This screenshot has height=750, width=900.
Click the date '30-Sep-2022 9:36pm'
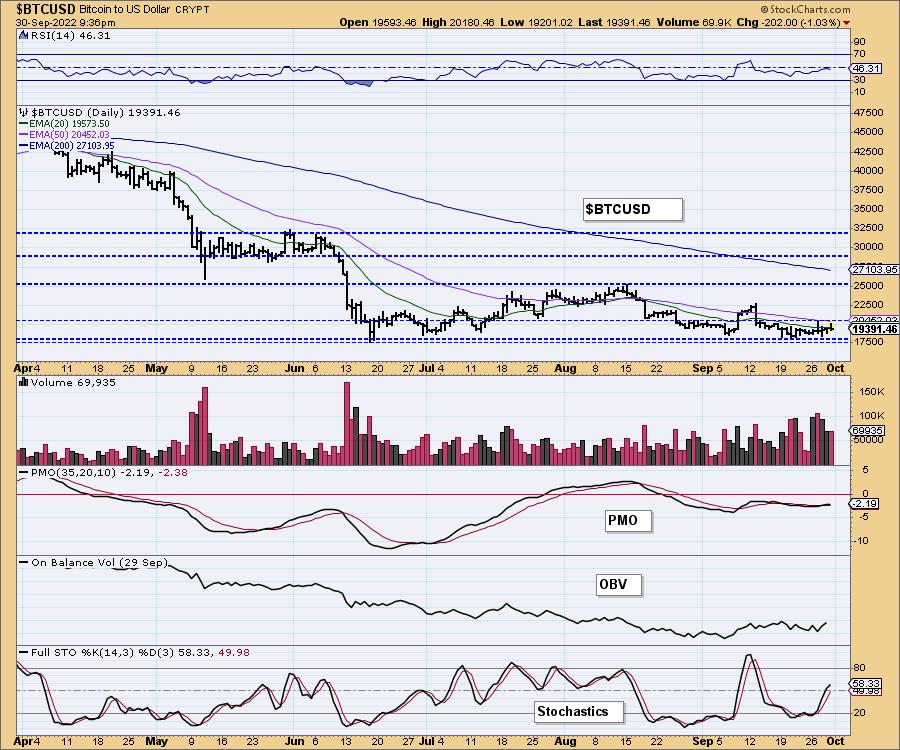pyautogui.click(x=65, y=23)
